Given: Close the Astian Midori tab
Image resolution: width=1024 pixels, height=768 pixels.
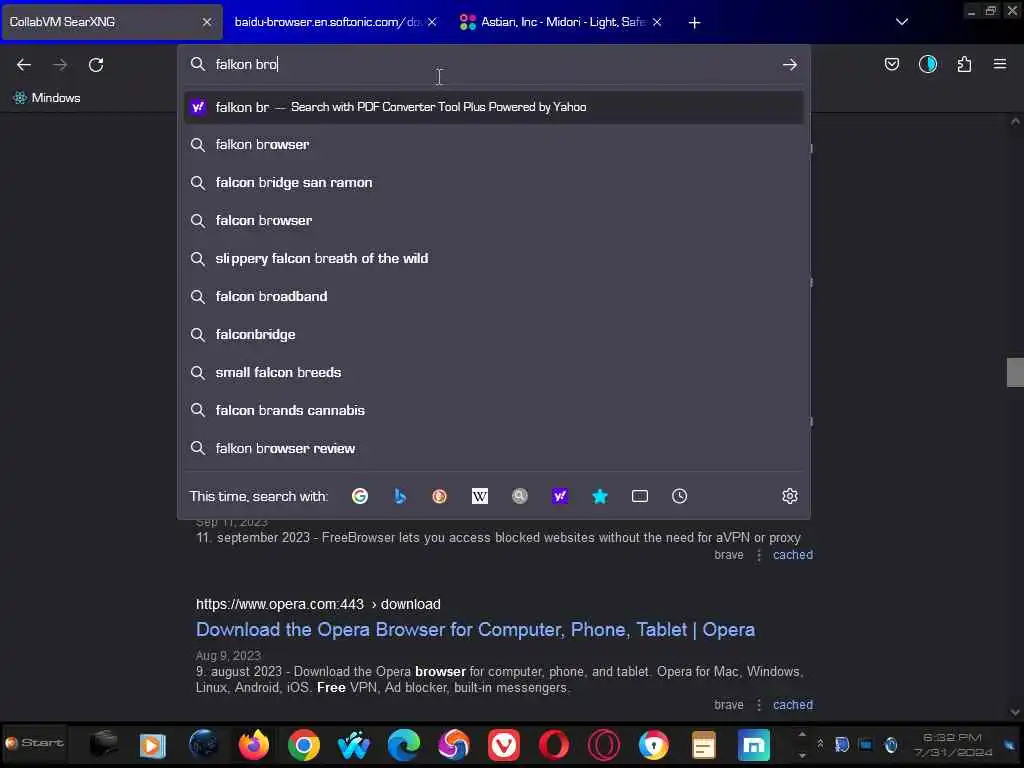Looking at the screenshot, I should click(x=657, y=22).
